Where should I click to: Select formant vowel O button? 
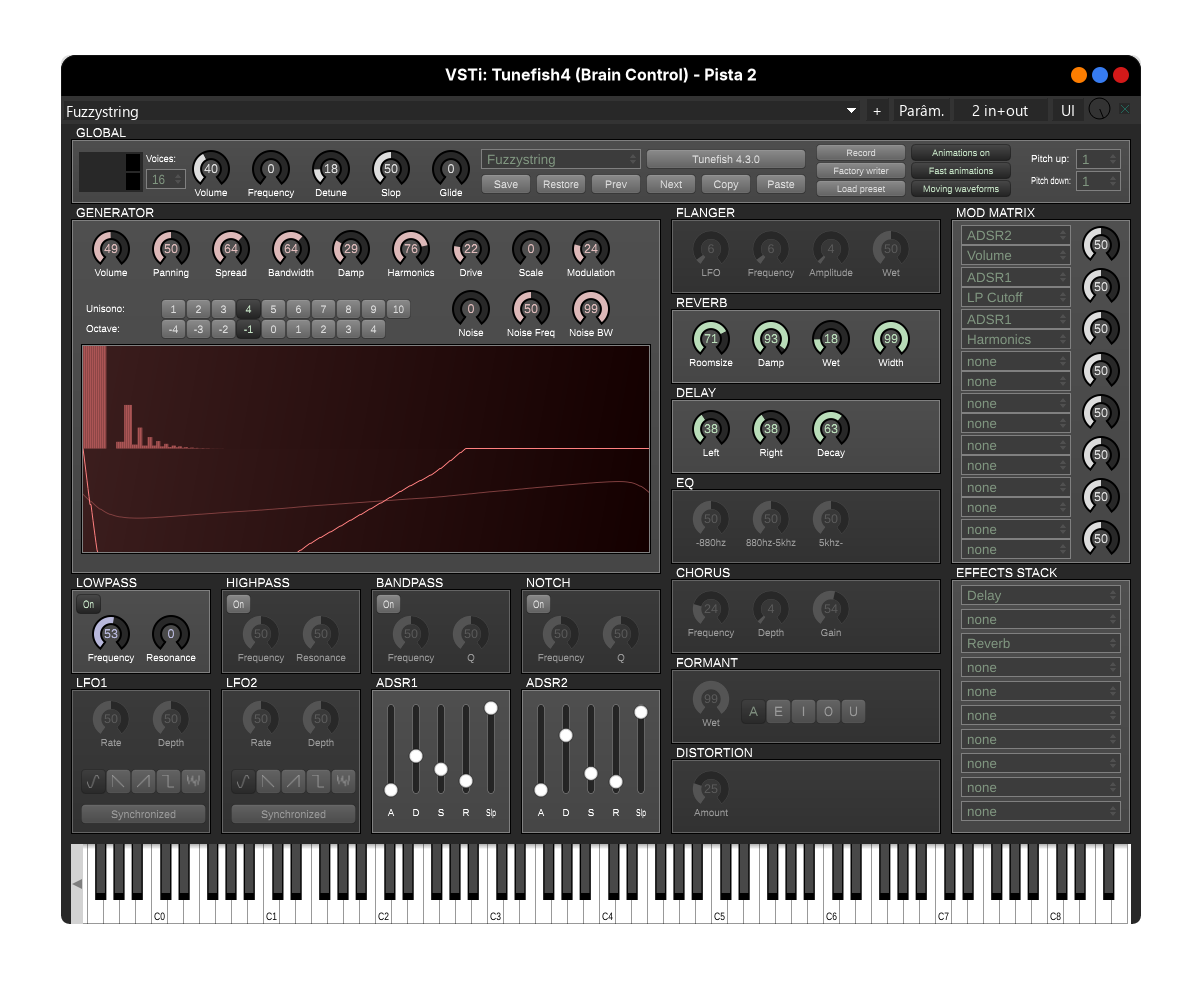click(828, 712)
